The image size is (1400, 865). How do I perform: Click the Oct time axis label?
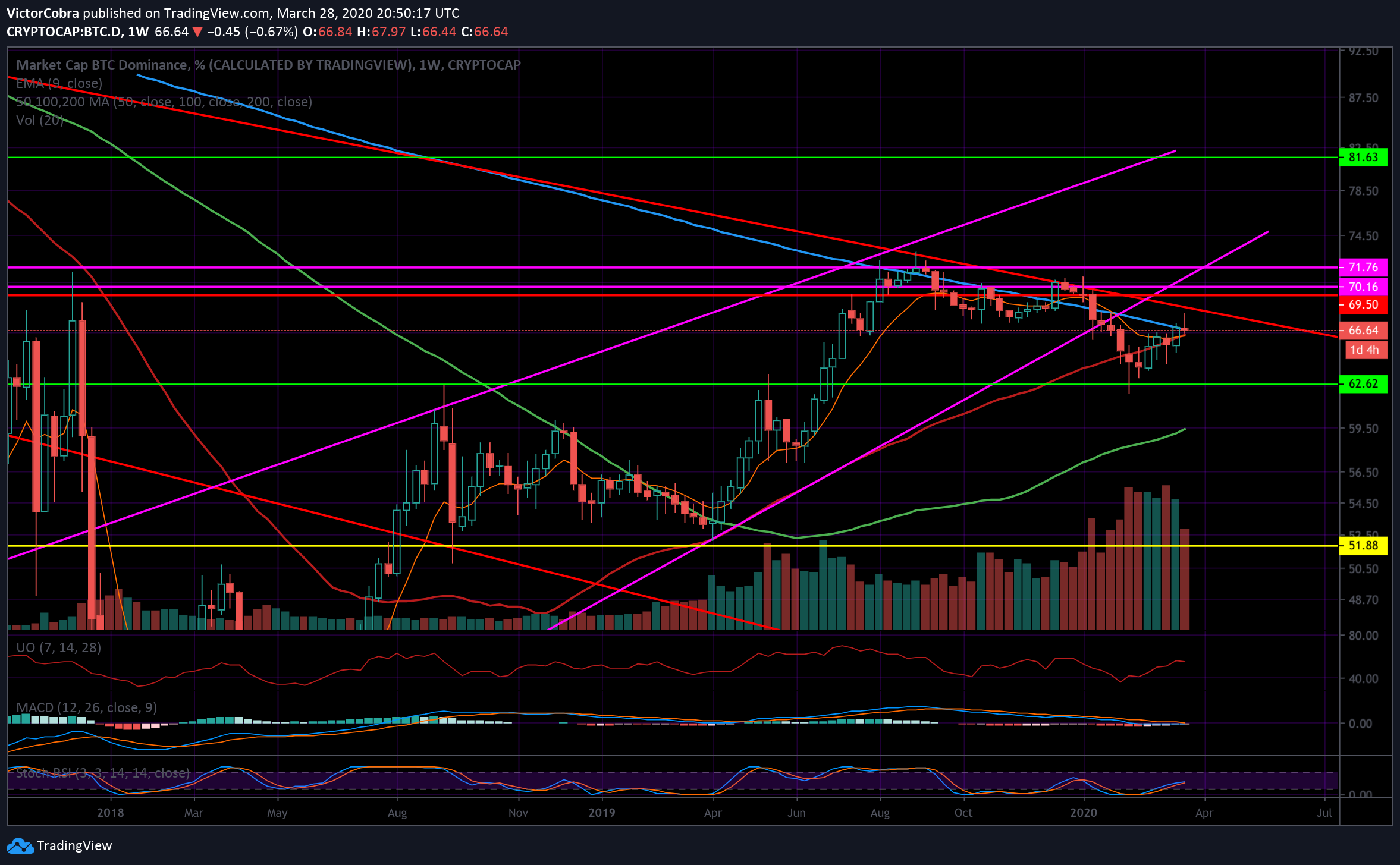(963, 813)
